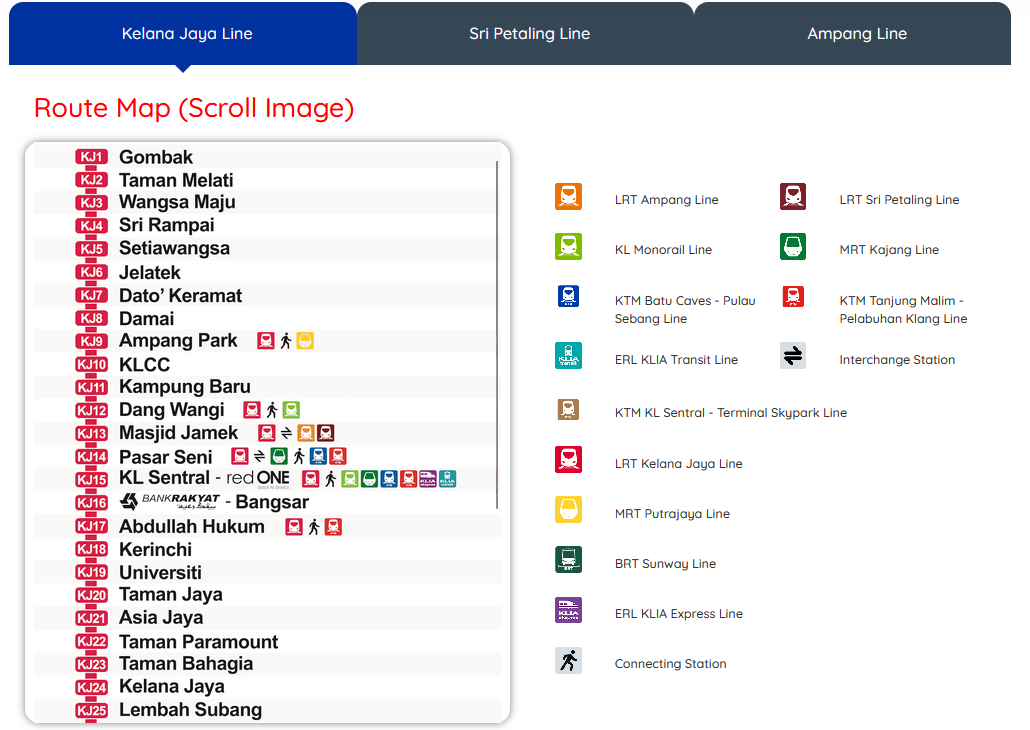Click the walking figure icon beside Abdullah Hukum
Screen dimensions: 1030x730
tap(314, 527)
